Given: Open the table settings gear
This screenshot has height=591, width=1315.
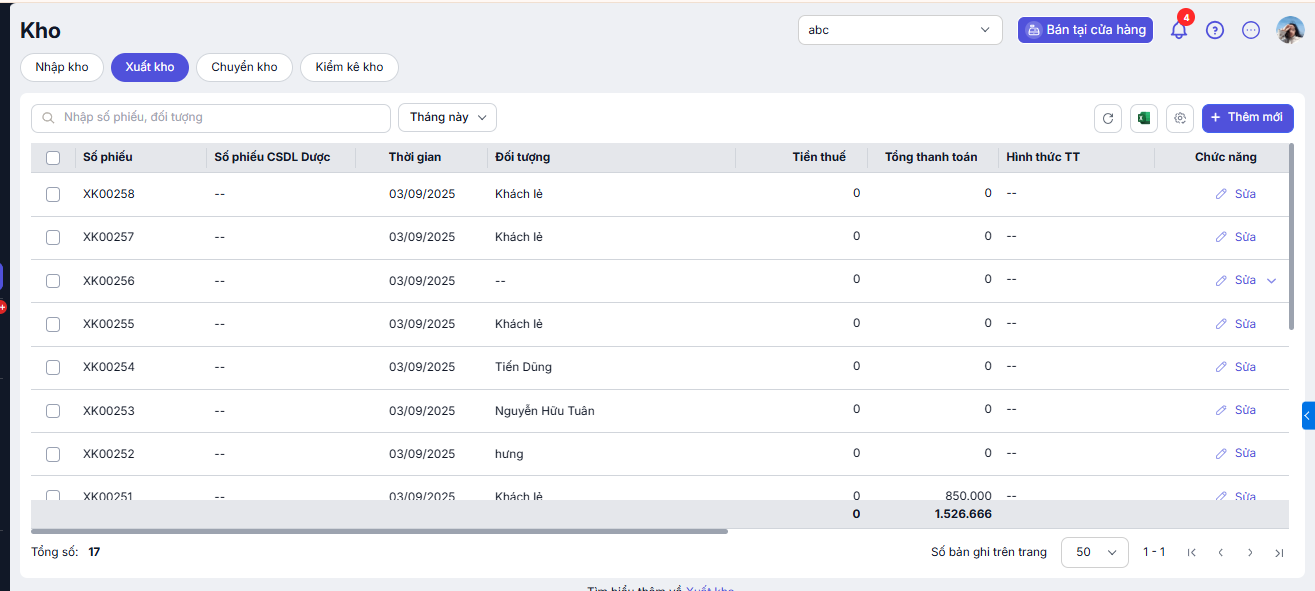Looking at the screenshot, I should [1180, 118].
